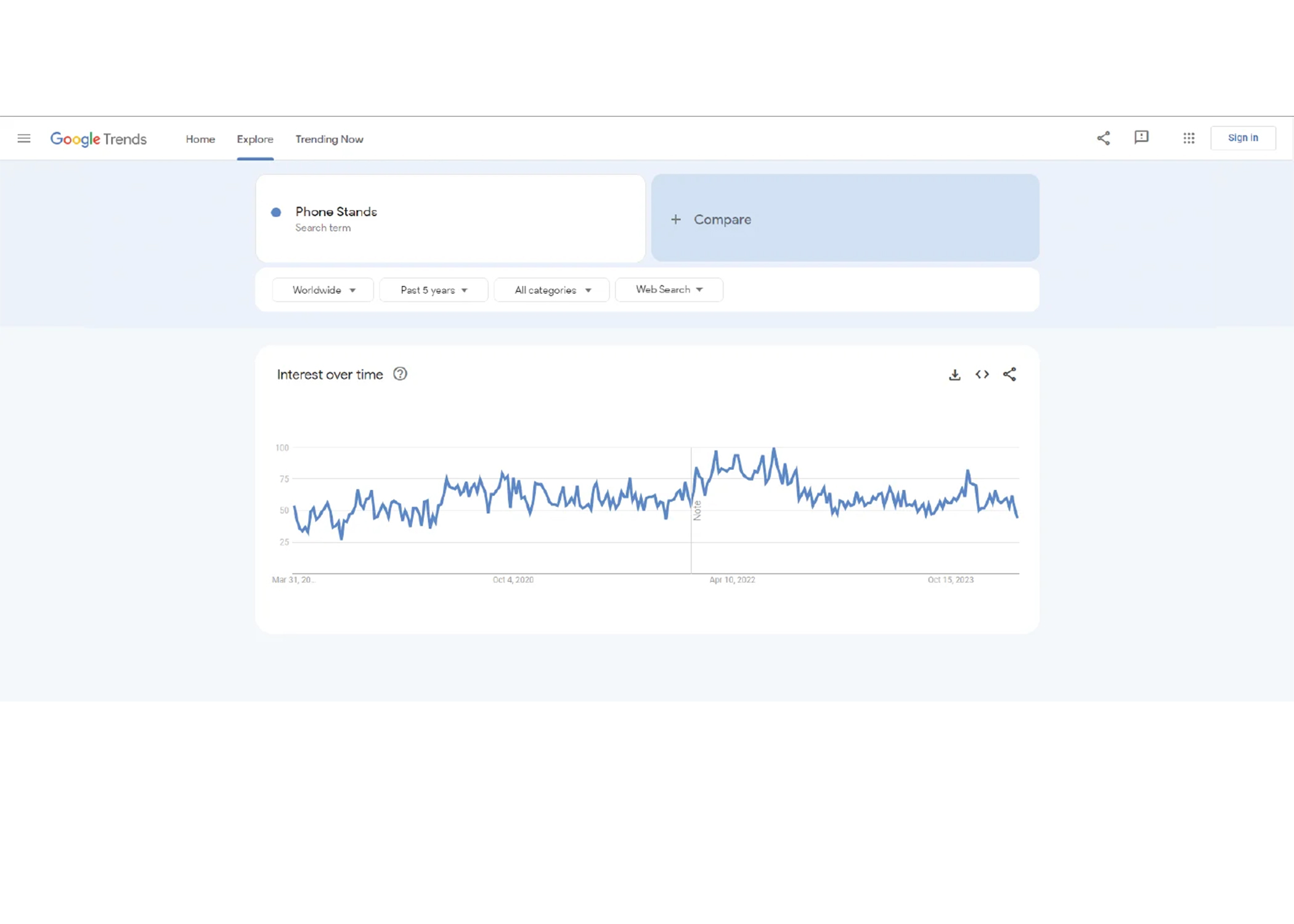Open the Interest over time help icon
The width and height of the screenshot is (1294, 924).
pyautogui.click(x=400, y=374)
